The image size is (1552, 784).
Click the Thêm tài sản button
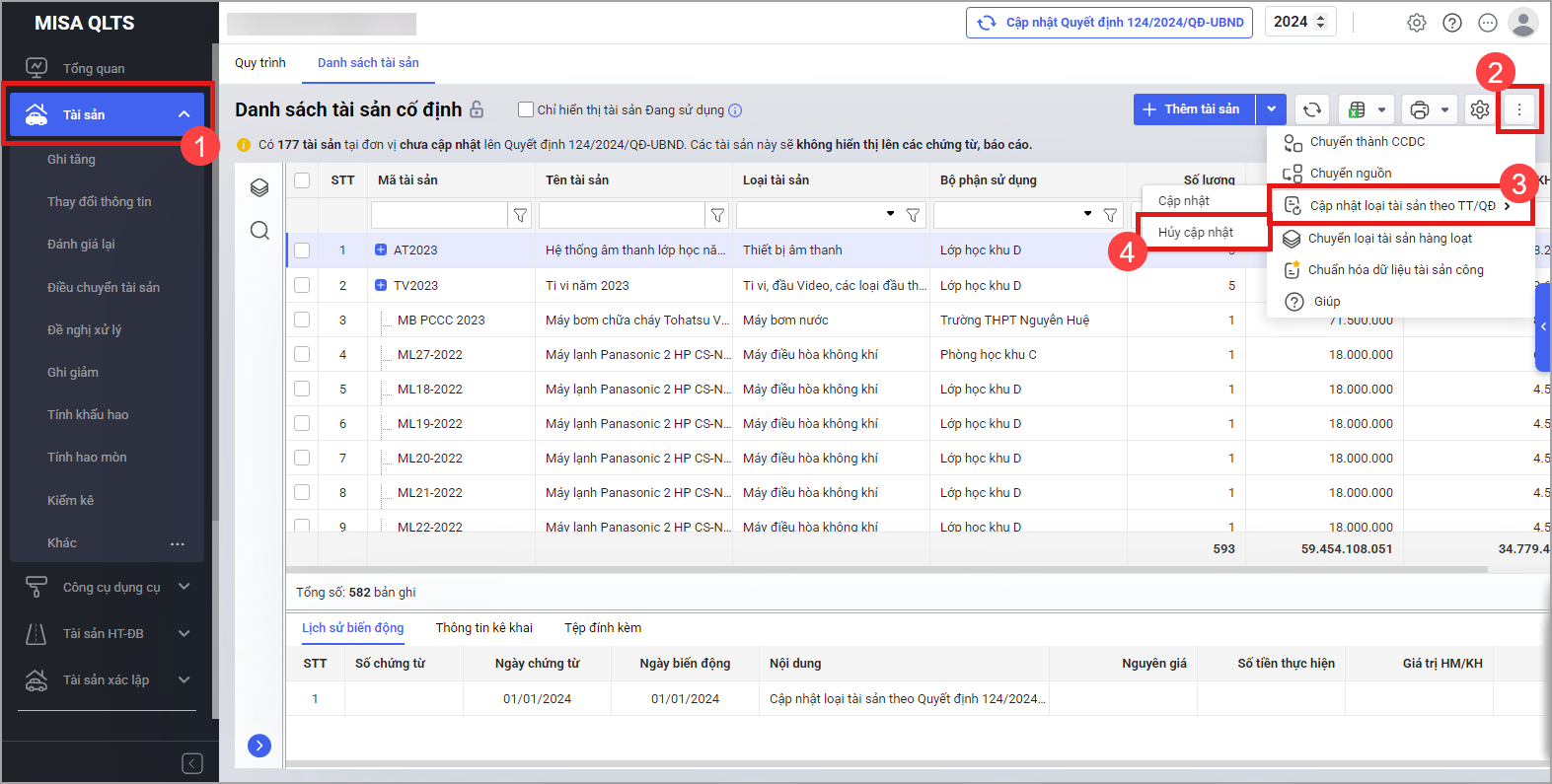coord(1194,109)
